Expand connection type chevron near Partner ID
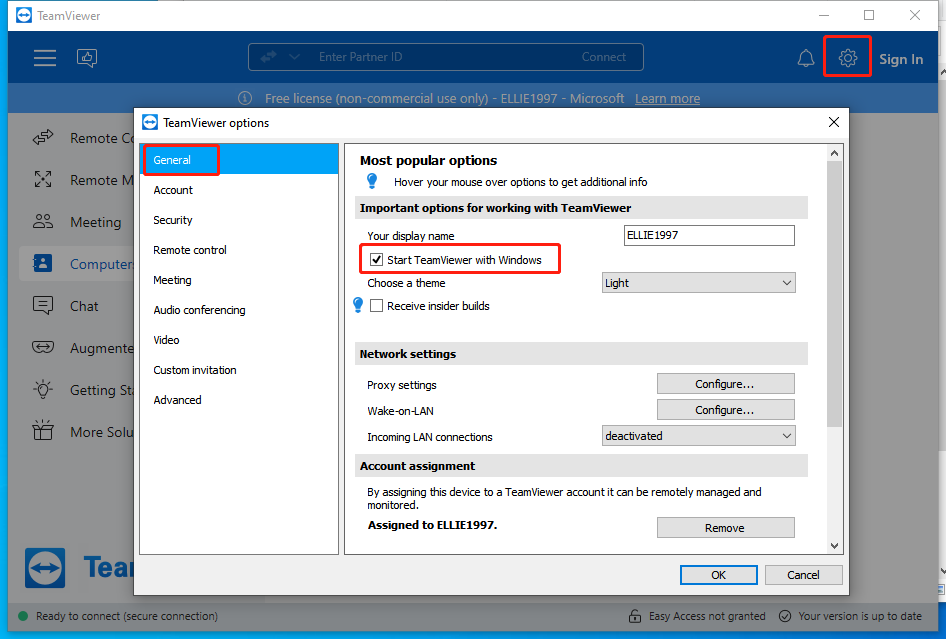Viewport: 946px width, 639px height. coord(294,57)
